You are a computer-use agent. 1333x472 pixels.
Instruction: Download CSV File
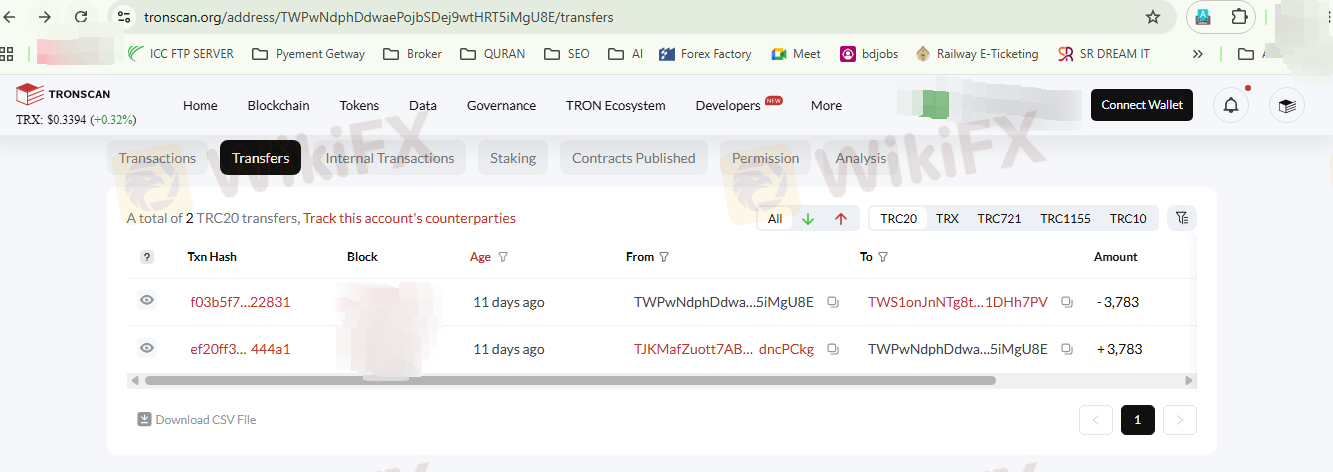[197, 419]
